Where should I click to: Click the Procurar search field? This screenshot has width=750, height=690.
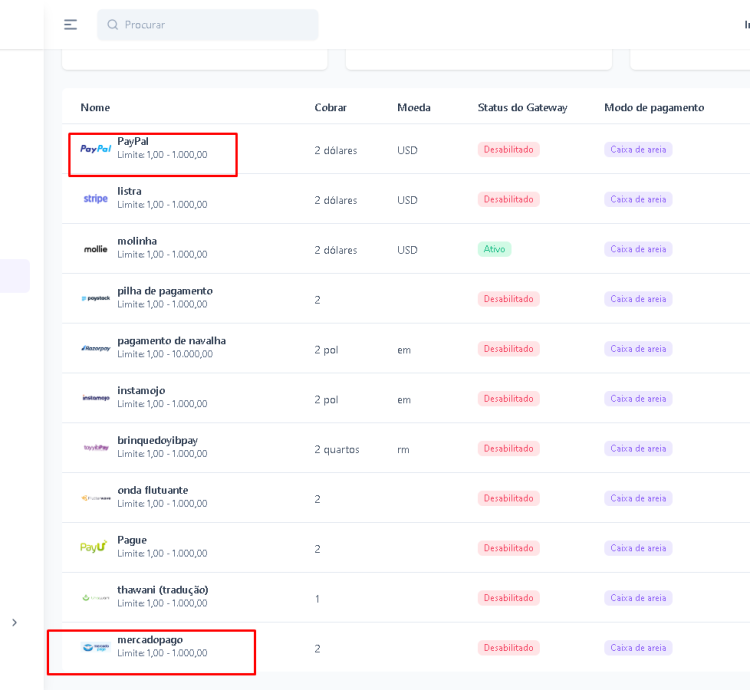(215, 25)
